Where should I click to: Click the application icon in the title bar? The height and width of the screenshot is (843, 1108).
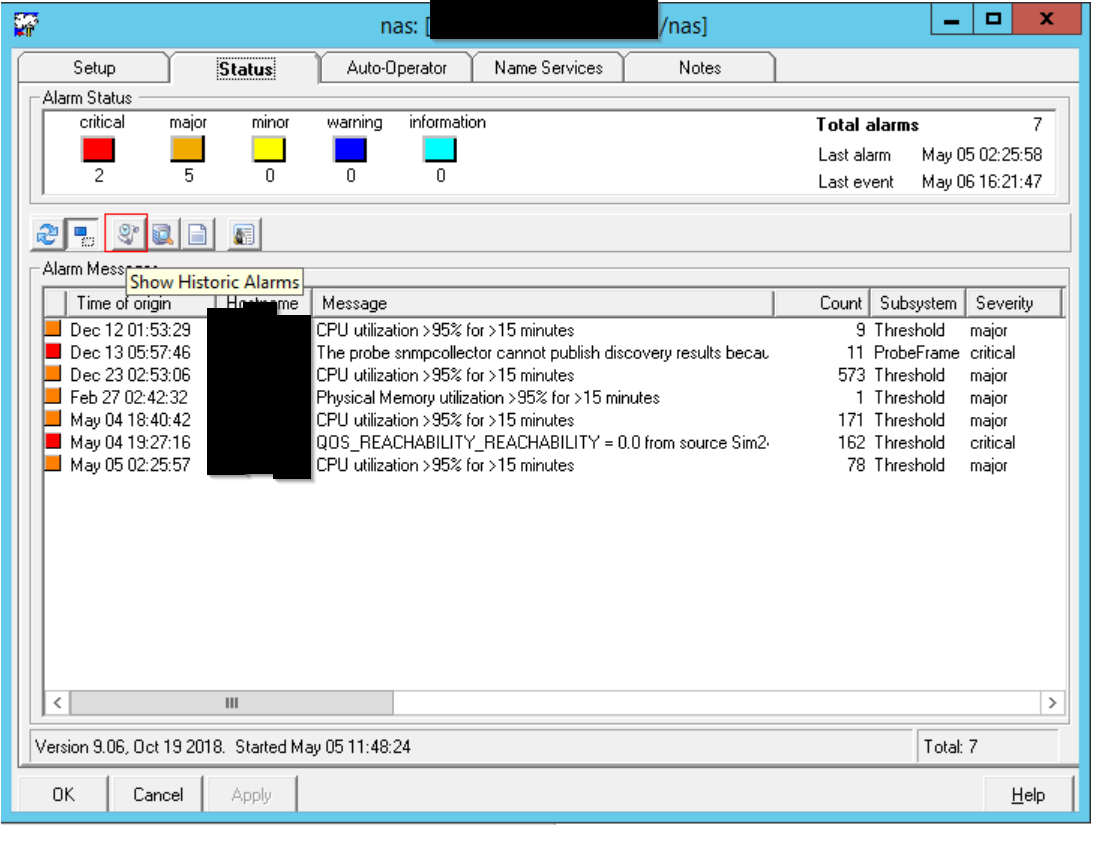tap(27, 24)
